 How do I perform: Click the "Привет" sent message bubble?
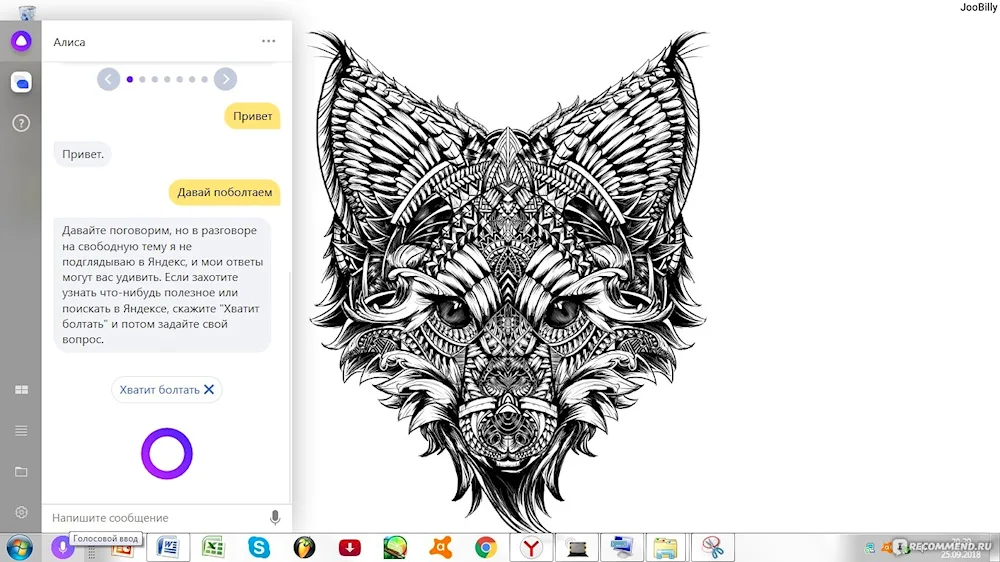pyautogui.click(x=253, y=116)
